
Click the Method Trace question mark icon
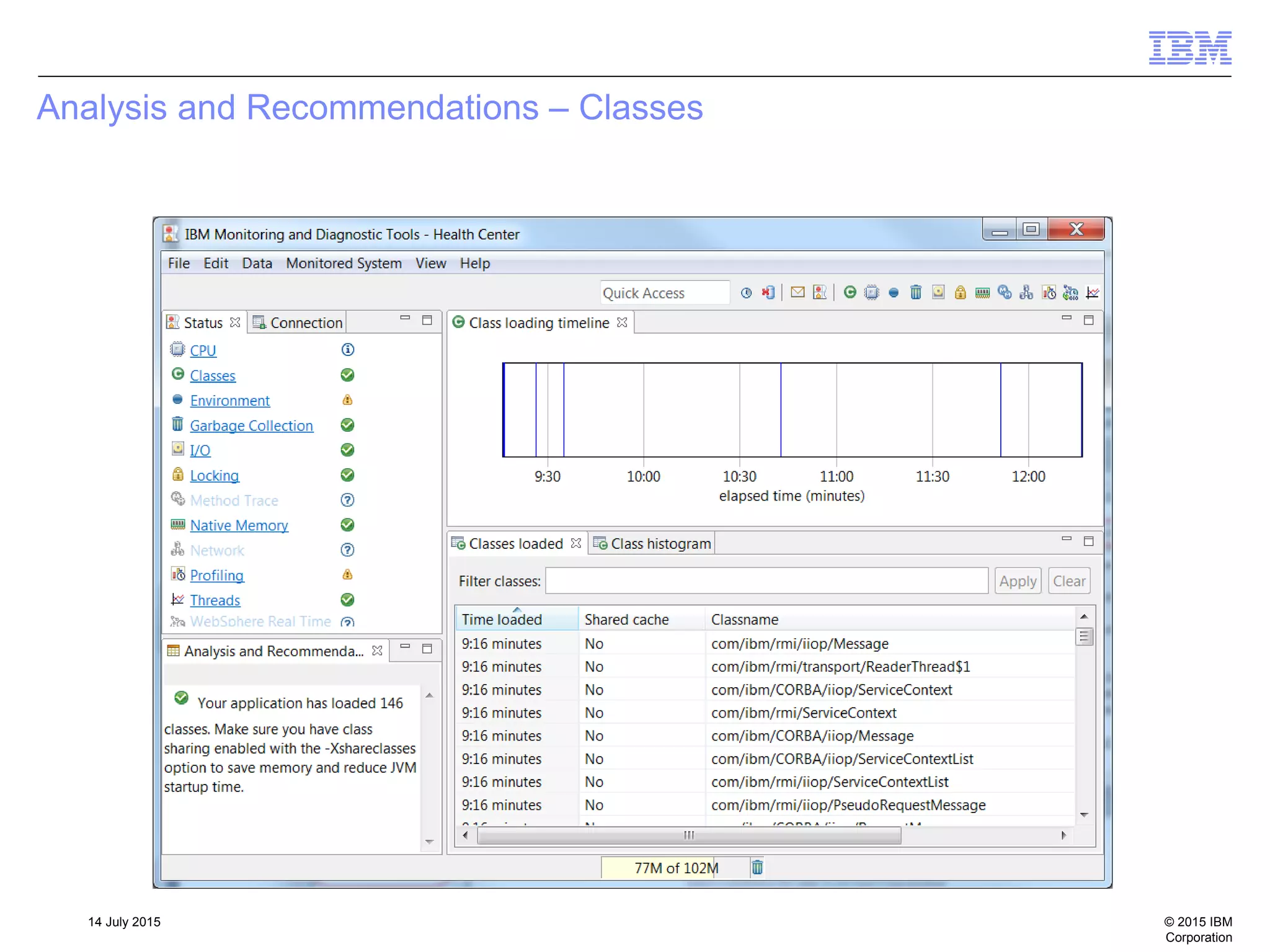348,500
